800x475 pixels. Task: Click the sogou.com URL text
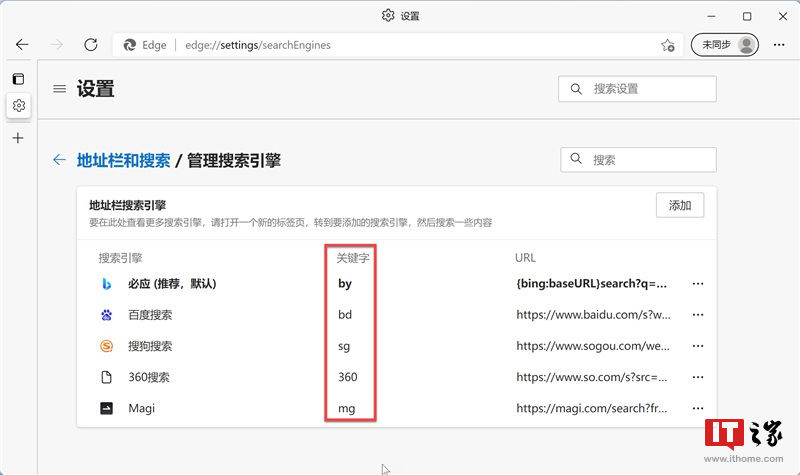point(593,346)
